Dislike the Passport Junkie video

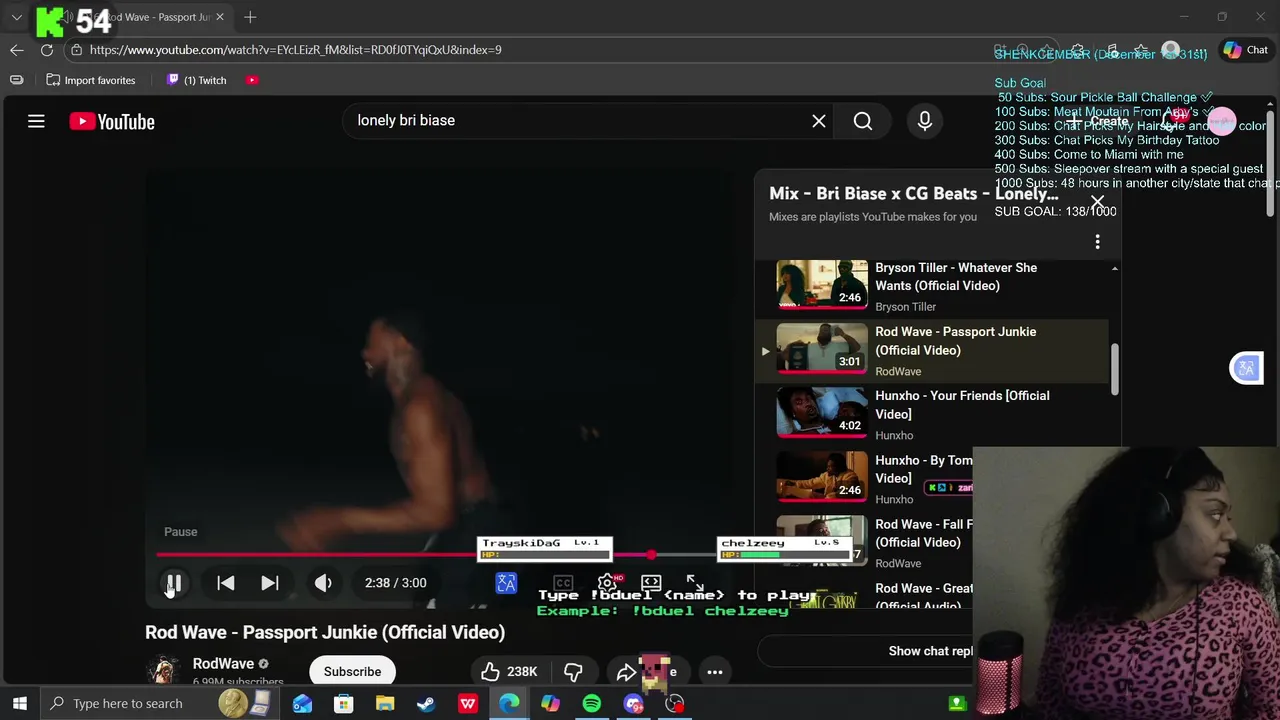[573, 672]
